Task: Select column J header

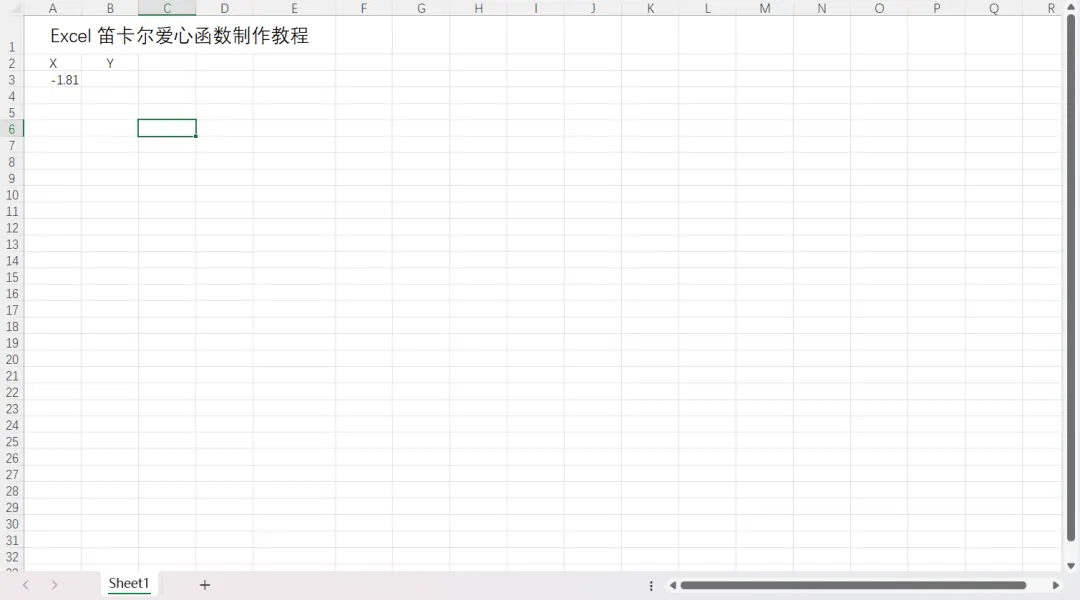Action: (x=592, y=8)
